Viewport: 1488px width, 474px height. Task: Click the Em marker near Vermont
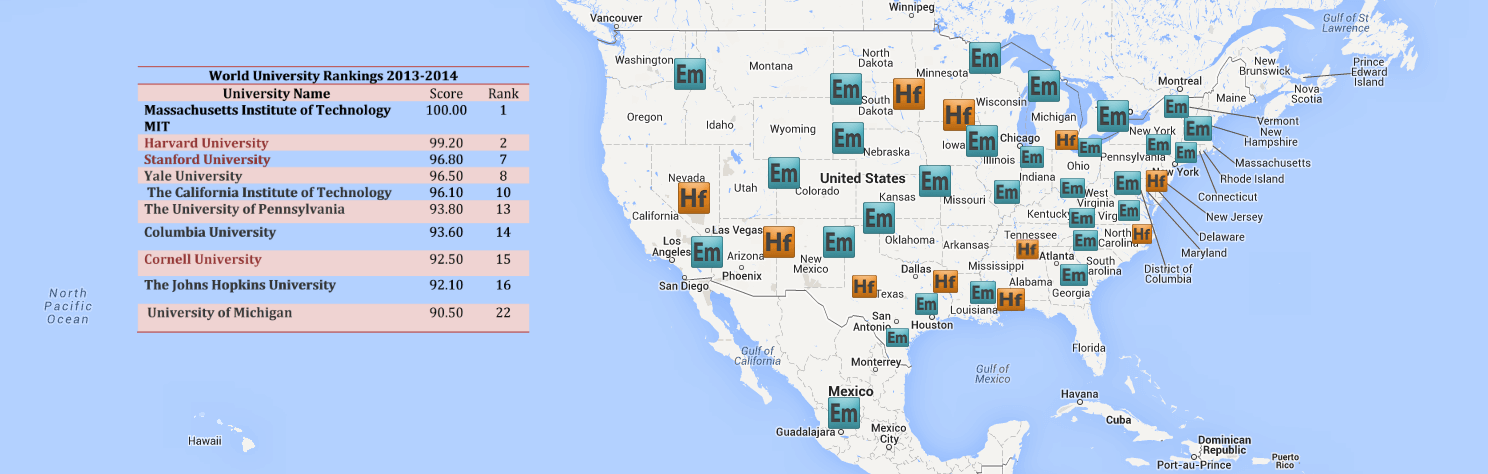click(x=1176, y=107)
